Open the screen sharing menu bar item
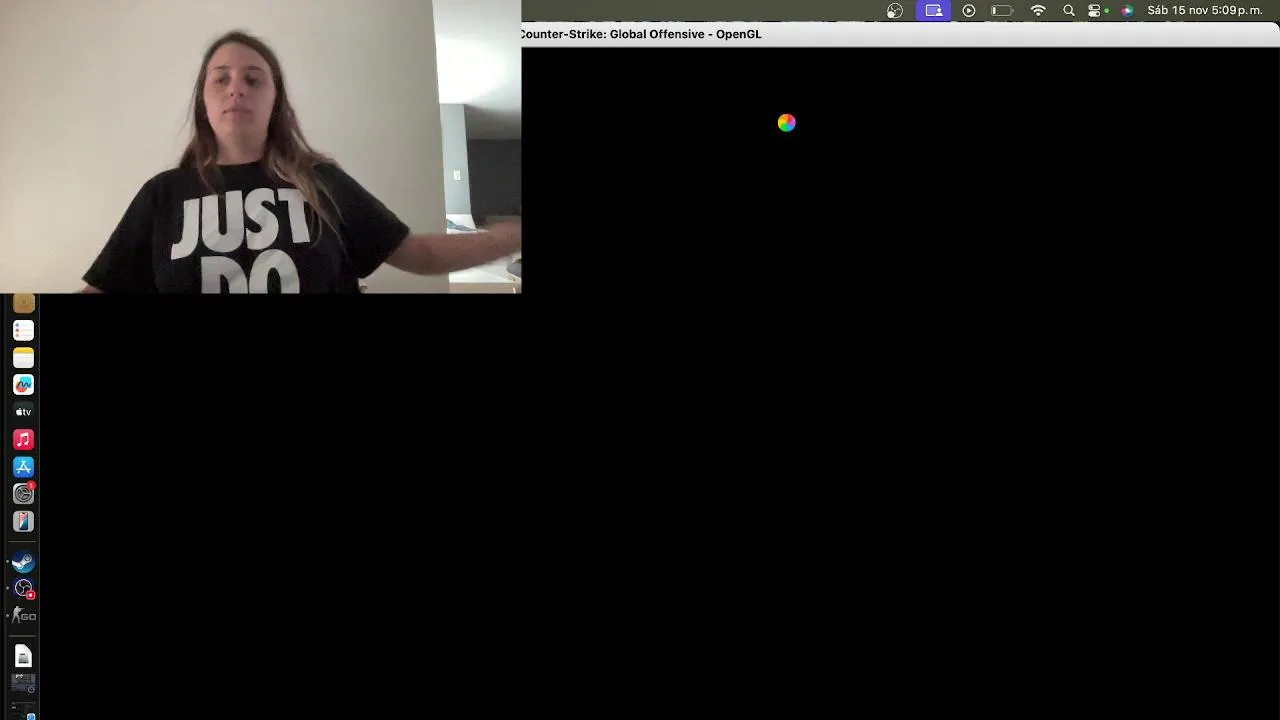 pos(933,11)
